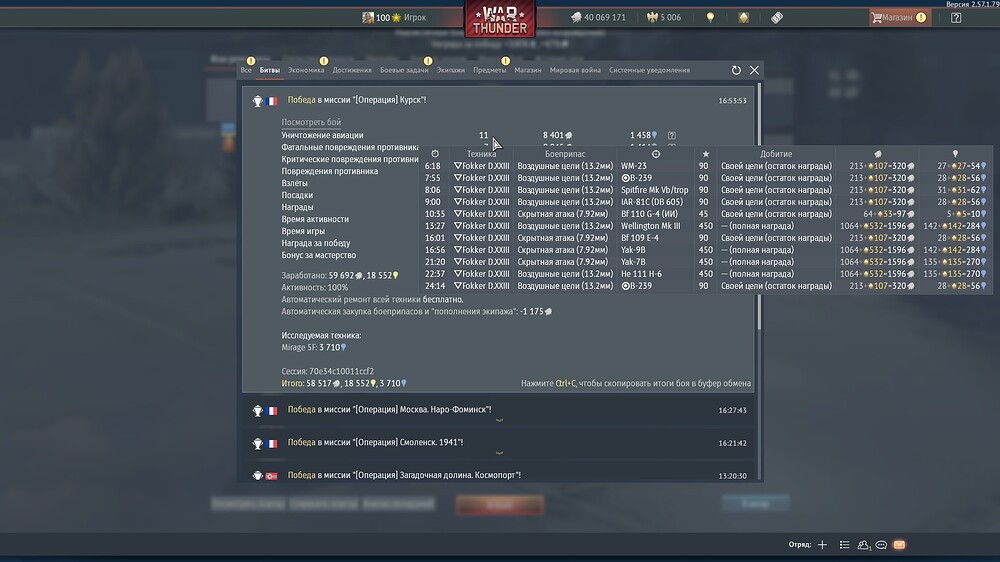1000x562 pixels.
Task: Switch to the Битвы tab
Action: click(269, 70)
